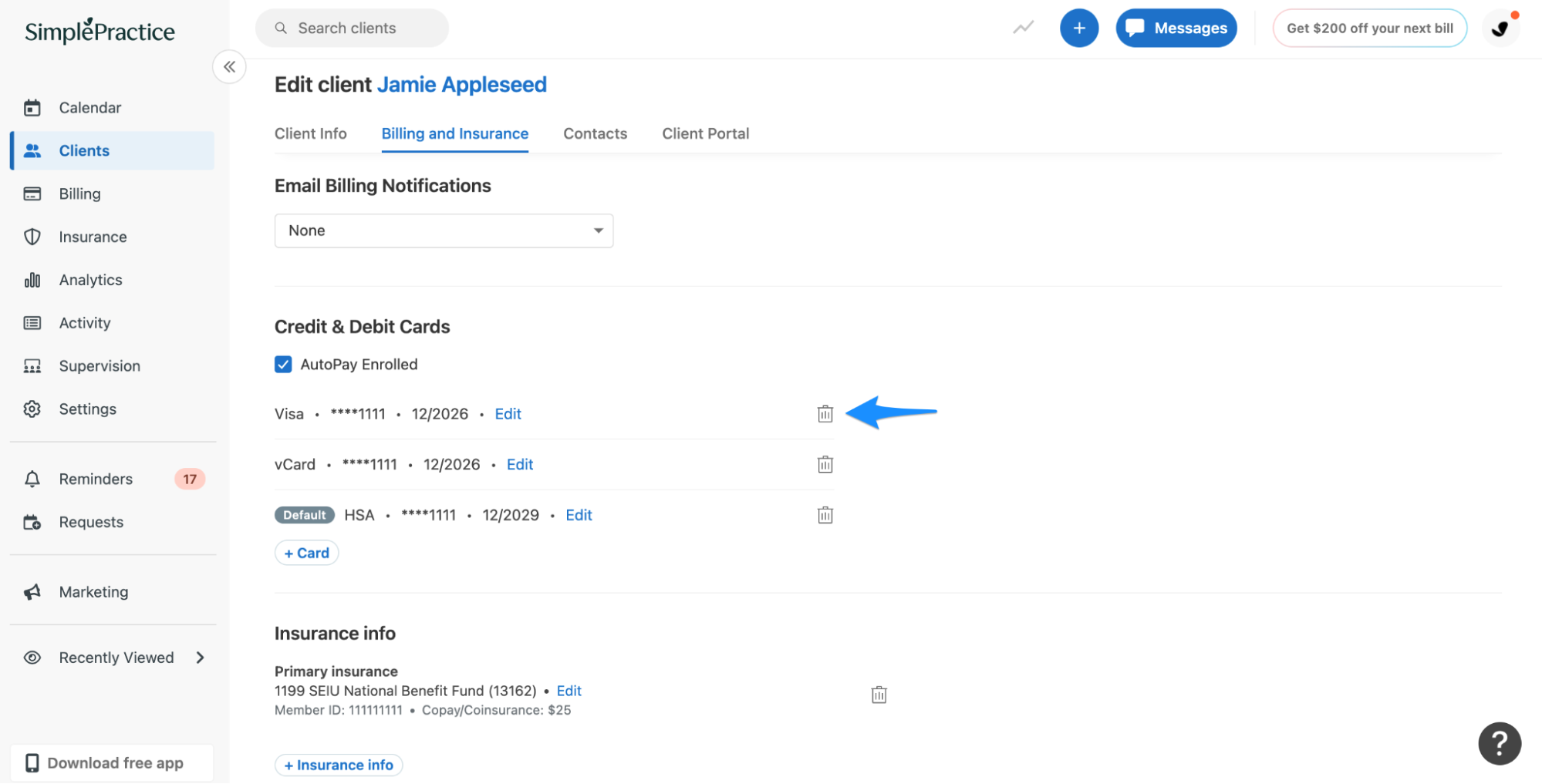The height and width of the screenshot is (784, 1542).
Task: Expand Recently Viewed chevron
Action: point(200,658)
